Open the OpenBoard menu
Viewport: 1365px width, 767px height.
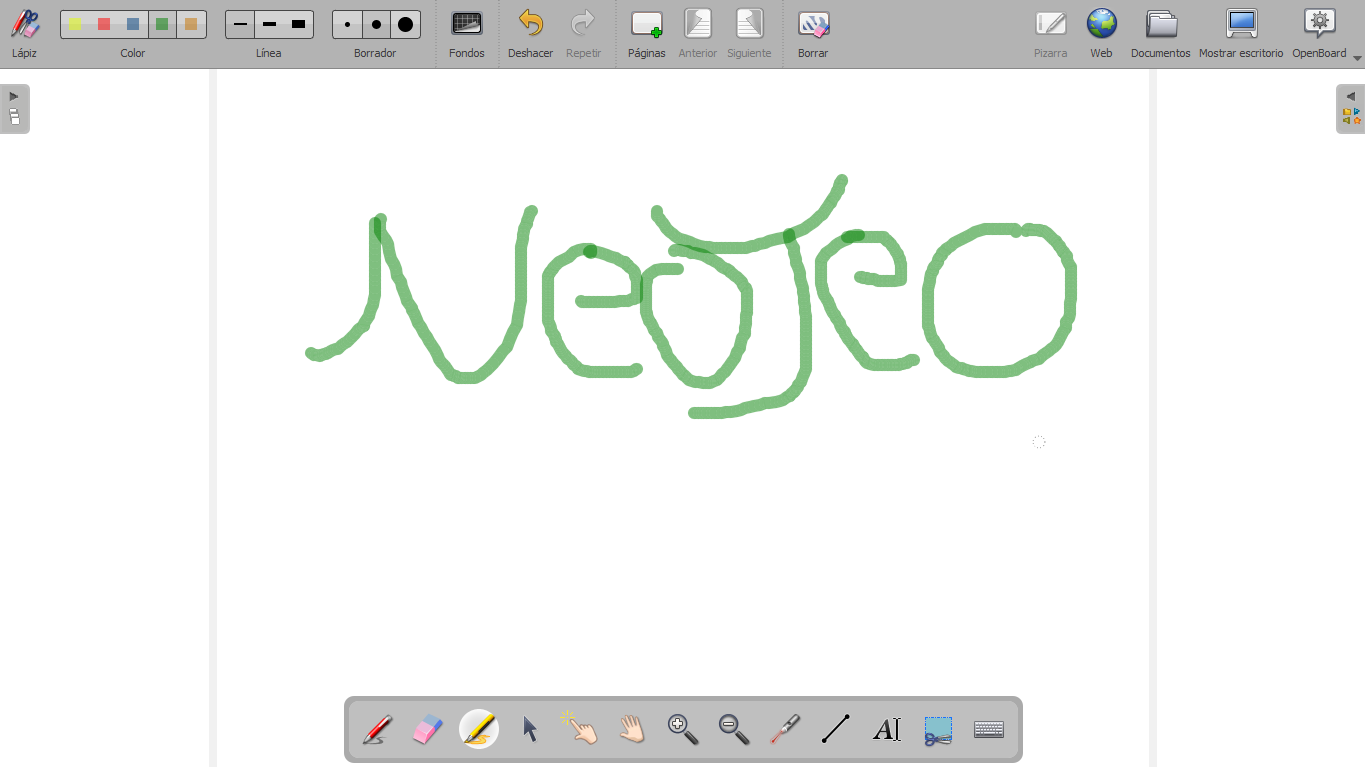[1321, 32]
